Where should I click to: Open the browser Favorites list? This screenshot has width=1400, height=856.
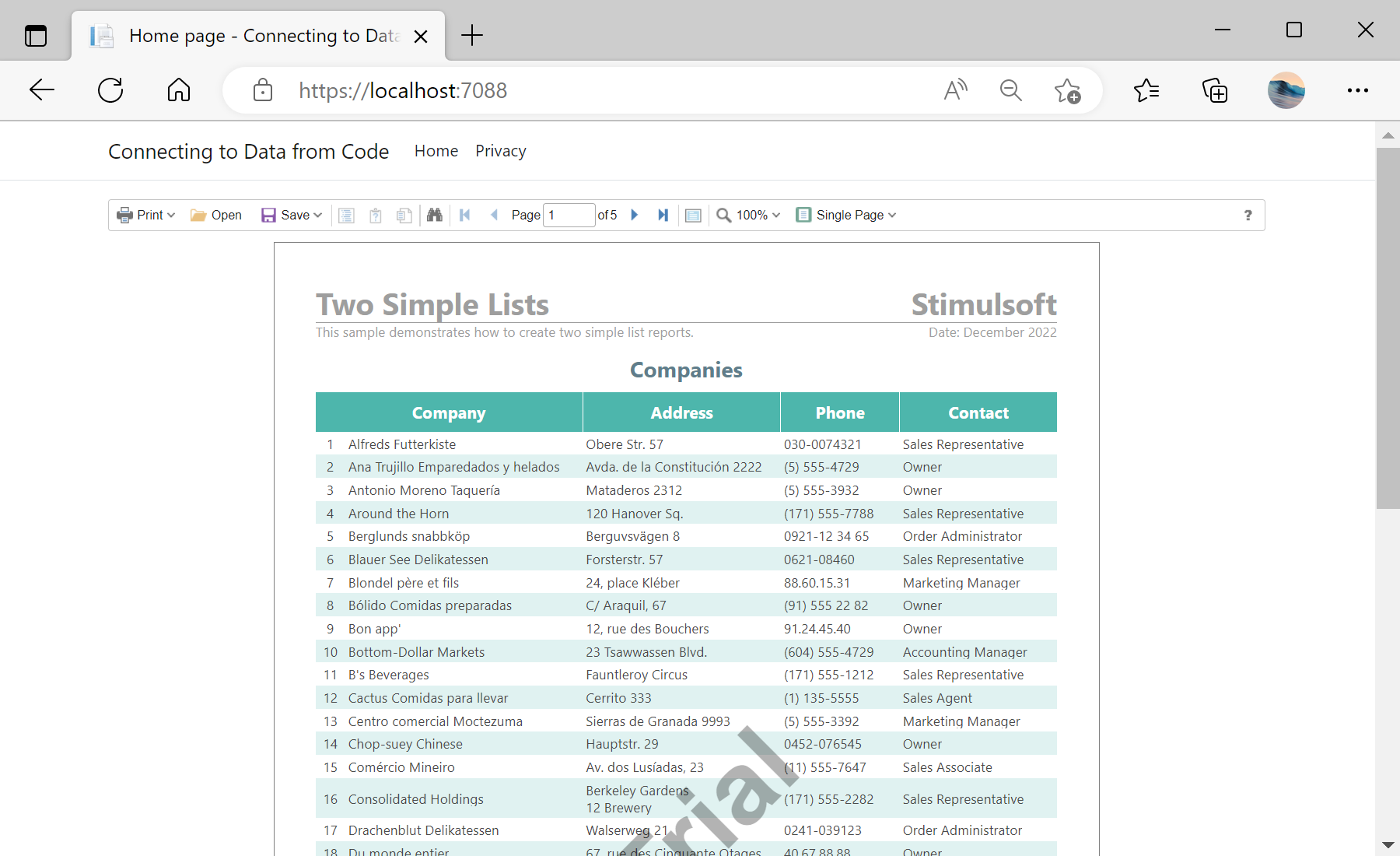pos(1146,91)
